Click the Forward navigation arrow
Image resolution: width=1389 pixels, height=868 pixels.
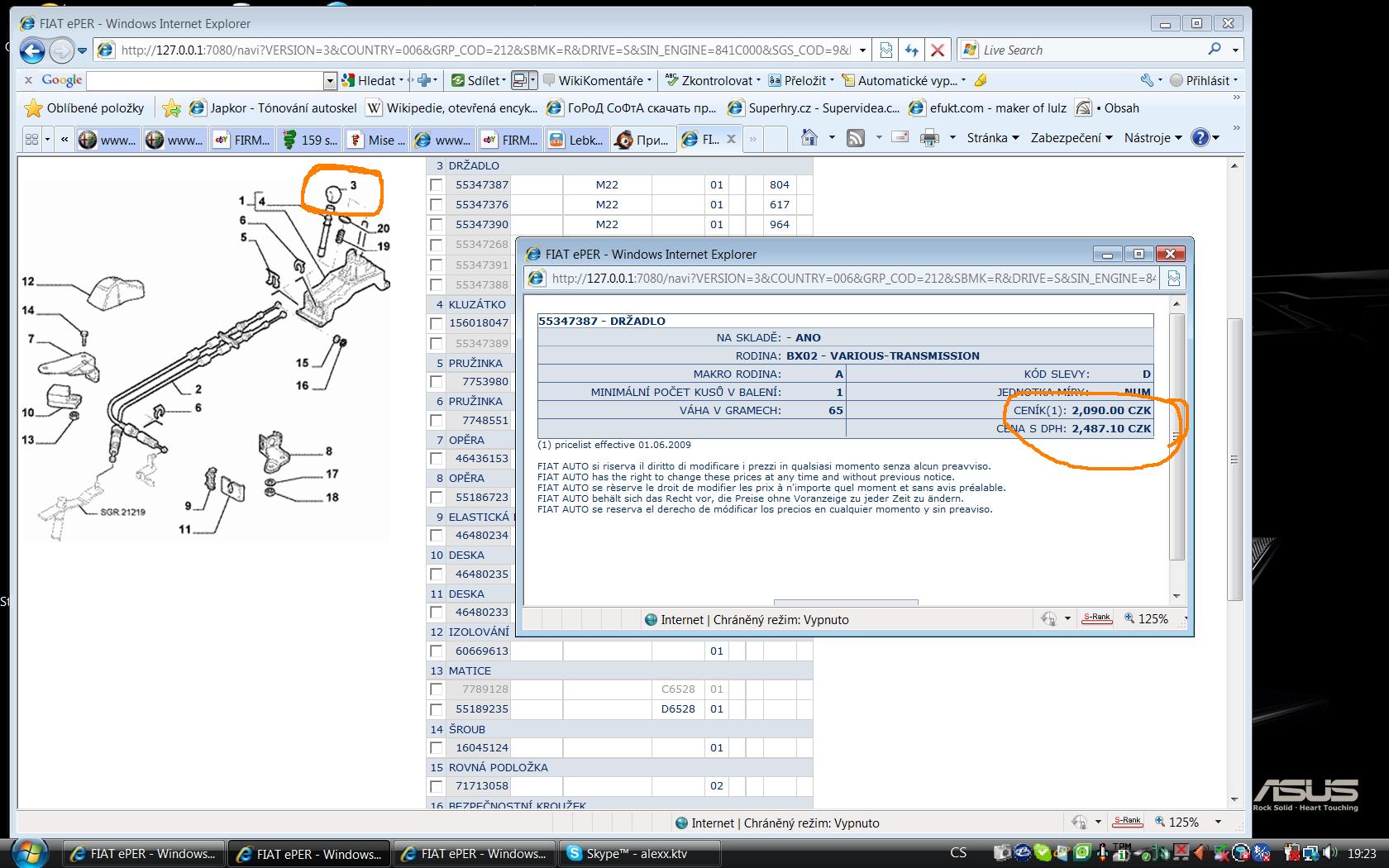coord(62,51)
